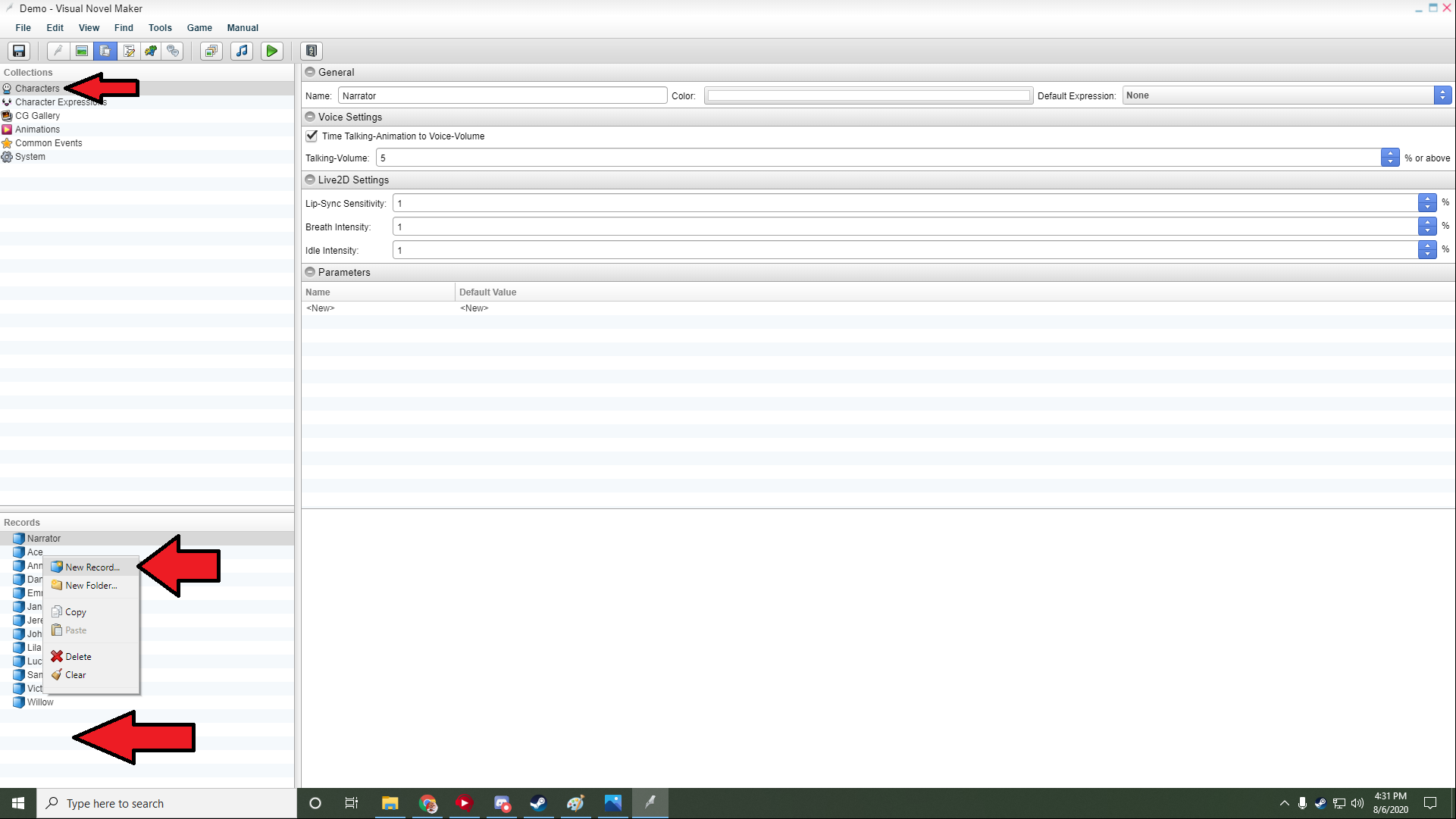Open the script editor pencil icon
The image size is (1456, 819).
[129, 51]
